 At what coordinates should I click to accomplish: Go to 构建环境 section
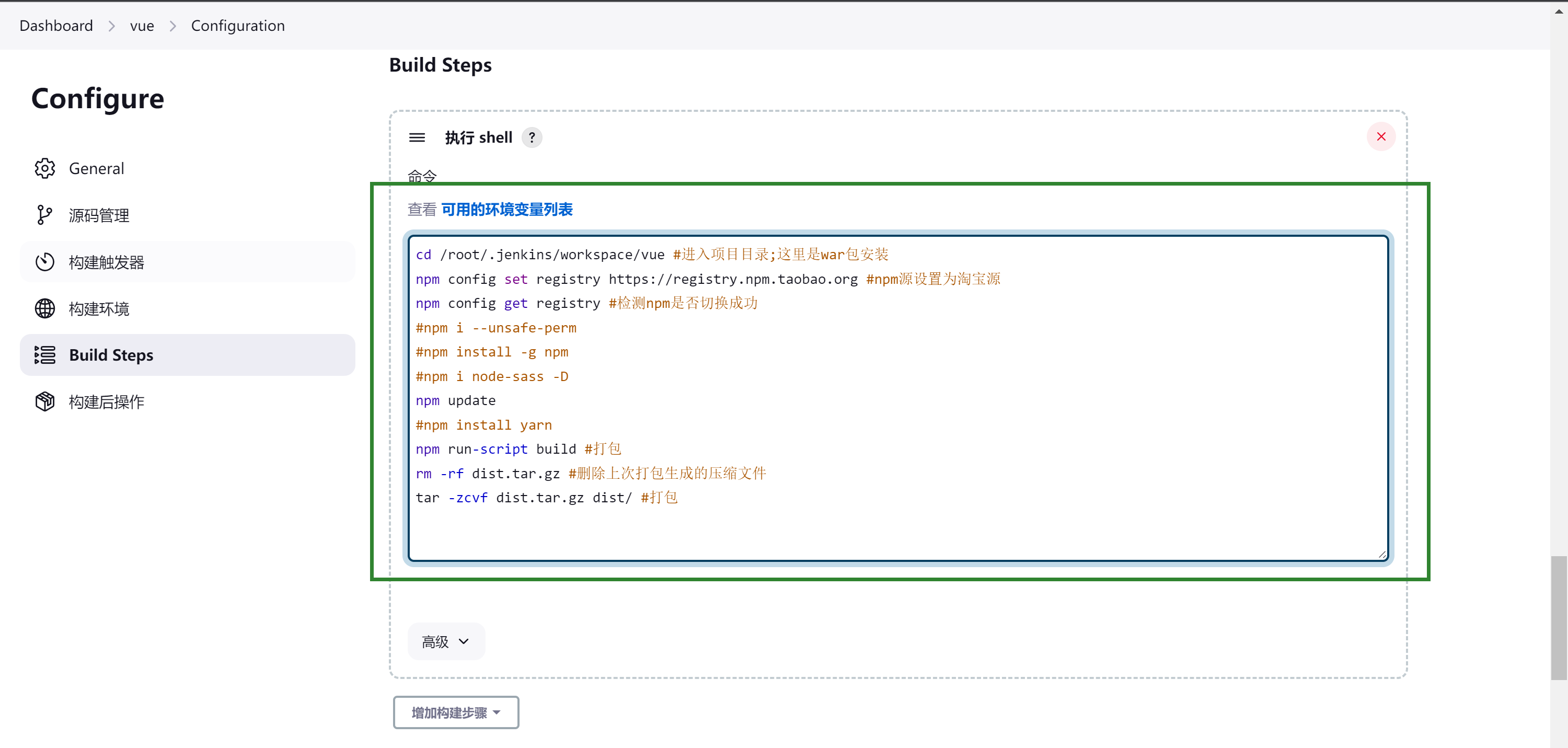[188, 308]
